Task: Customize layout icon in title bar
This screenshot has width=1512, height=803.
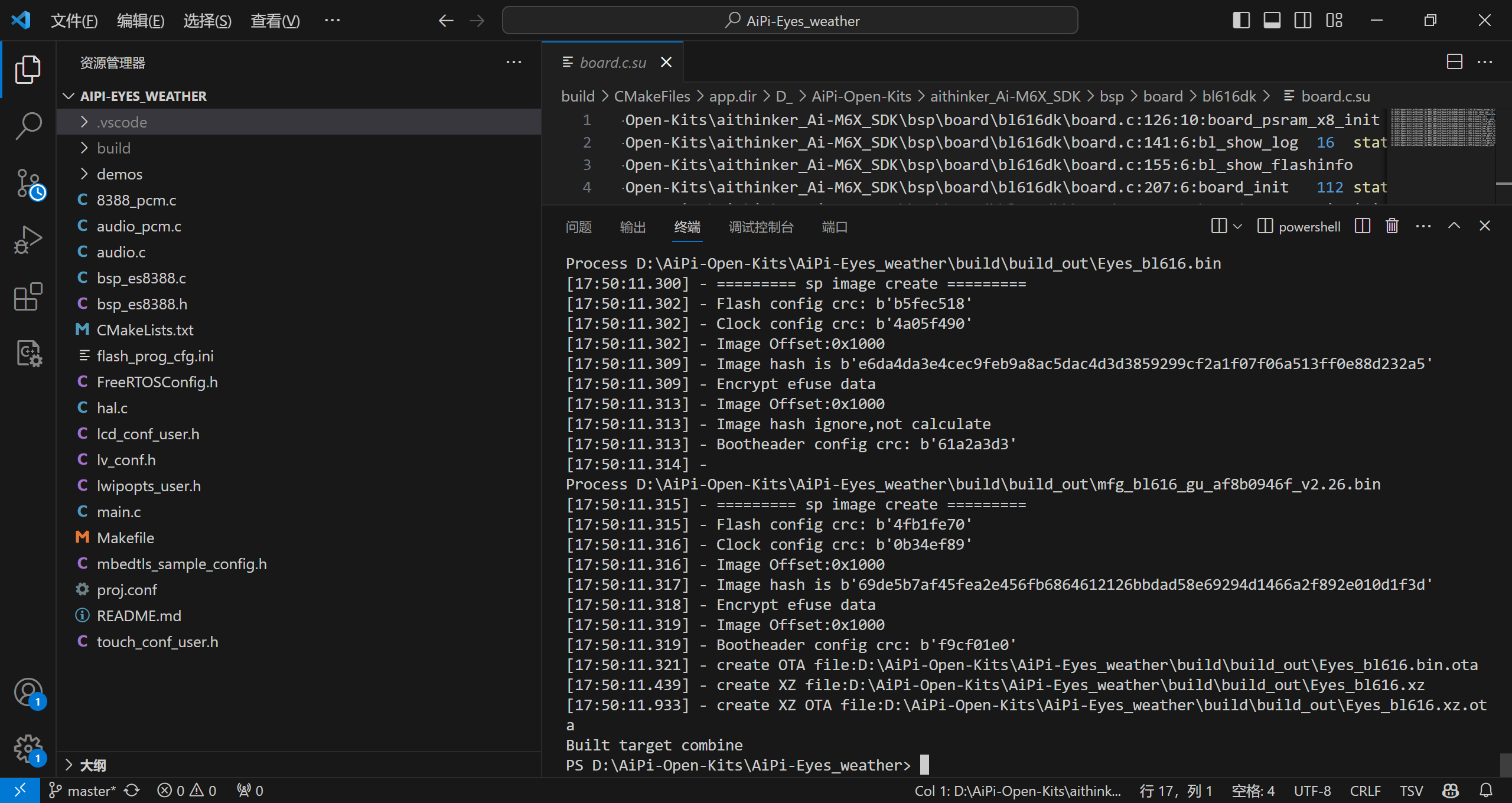Action: click(1334, 21)
